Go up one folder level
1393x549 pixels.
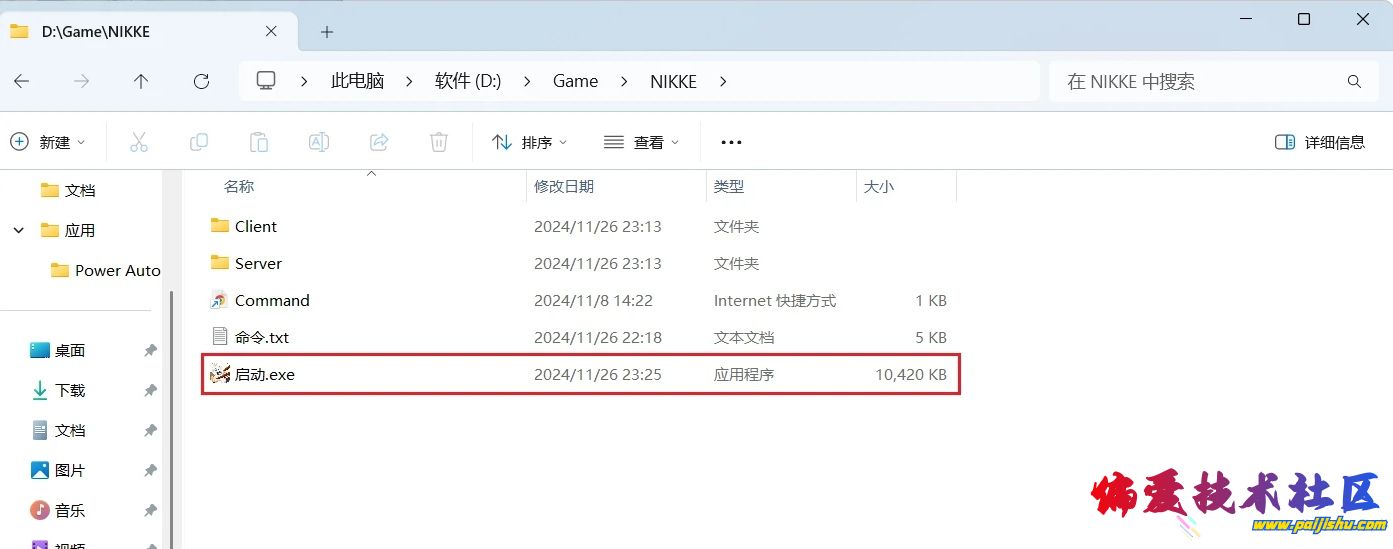tap(141, 81)
